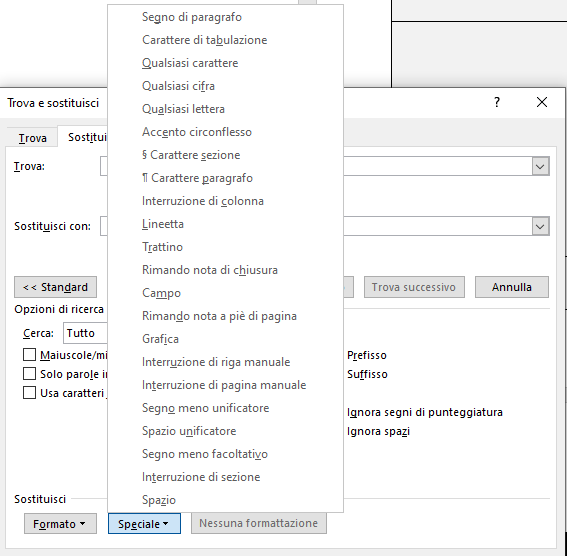Click the 'Nessuna formattazione' button
Viewport: 567px width, 556px height.
(x=259, y=523)
